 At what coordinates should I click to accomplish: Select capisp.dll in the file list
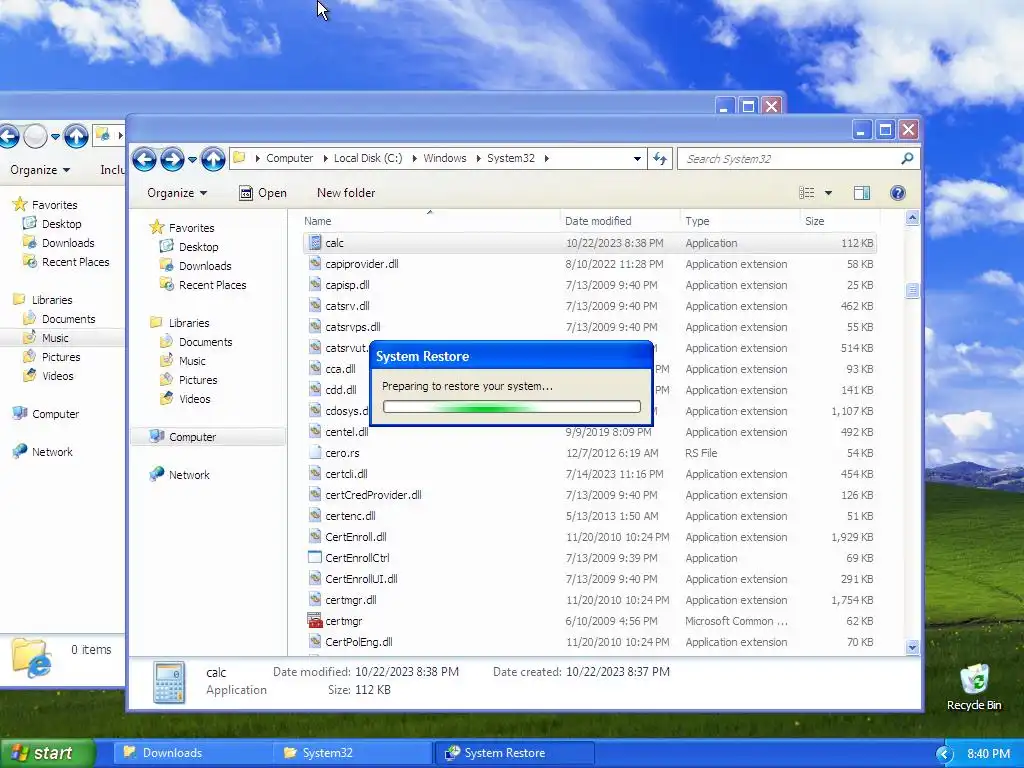pyautogui.click(x=347, y=285)
